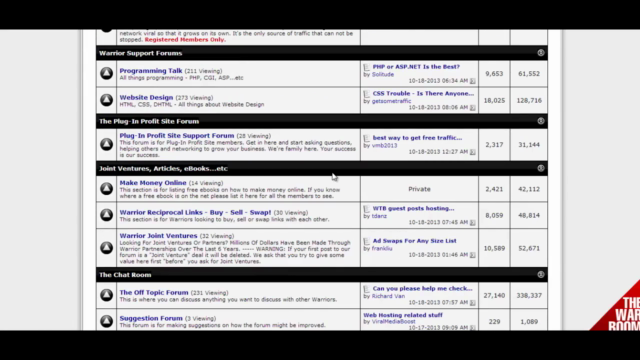Open The Chat Room header link
The image size is (640, 360).
(x=125, y=275)
